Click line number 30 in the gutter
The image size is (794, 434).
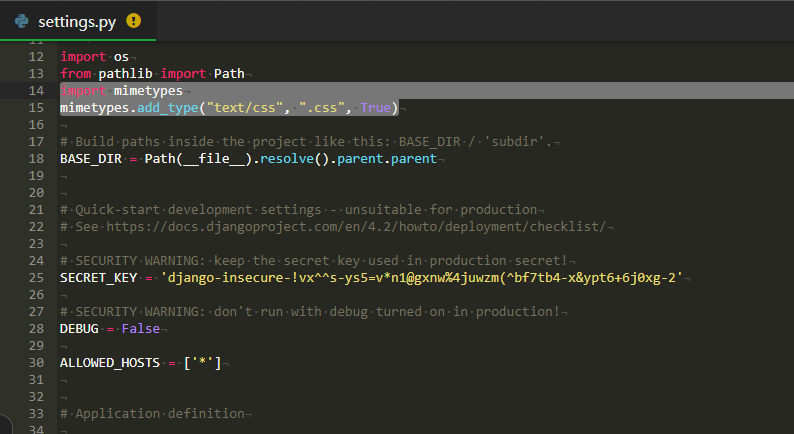36,363
